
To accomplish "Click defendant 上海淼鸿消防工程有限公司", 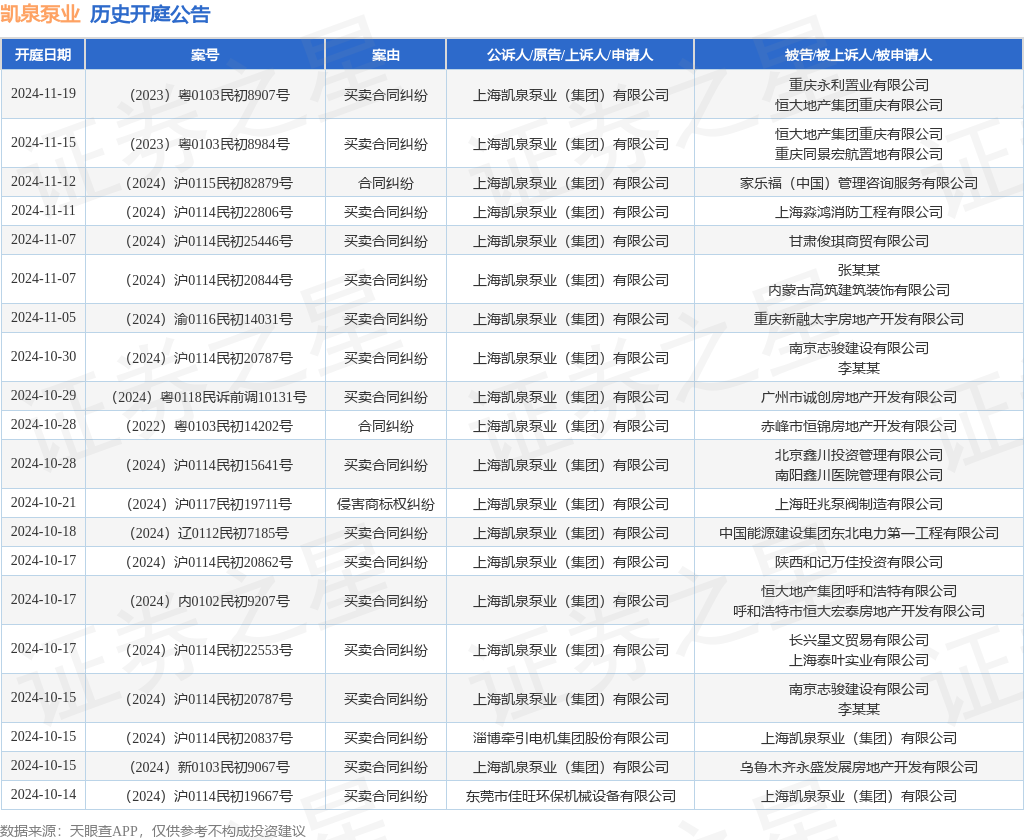I will point(858,212).
